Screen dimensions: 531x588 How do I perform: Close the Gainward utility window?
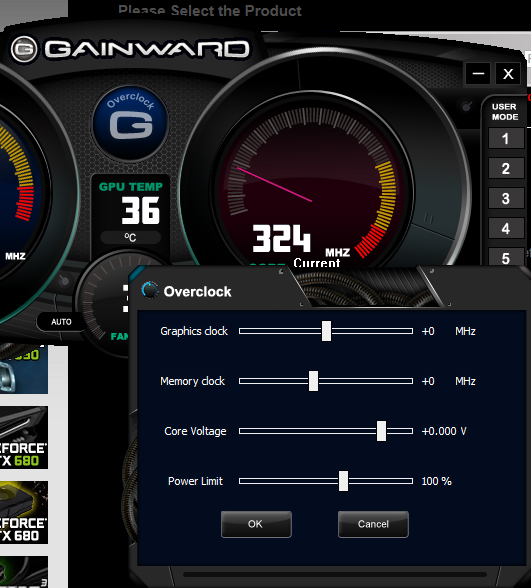pyautogui.click(x=508, y=74)
